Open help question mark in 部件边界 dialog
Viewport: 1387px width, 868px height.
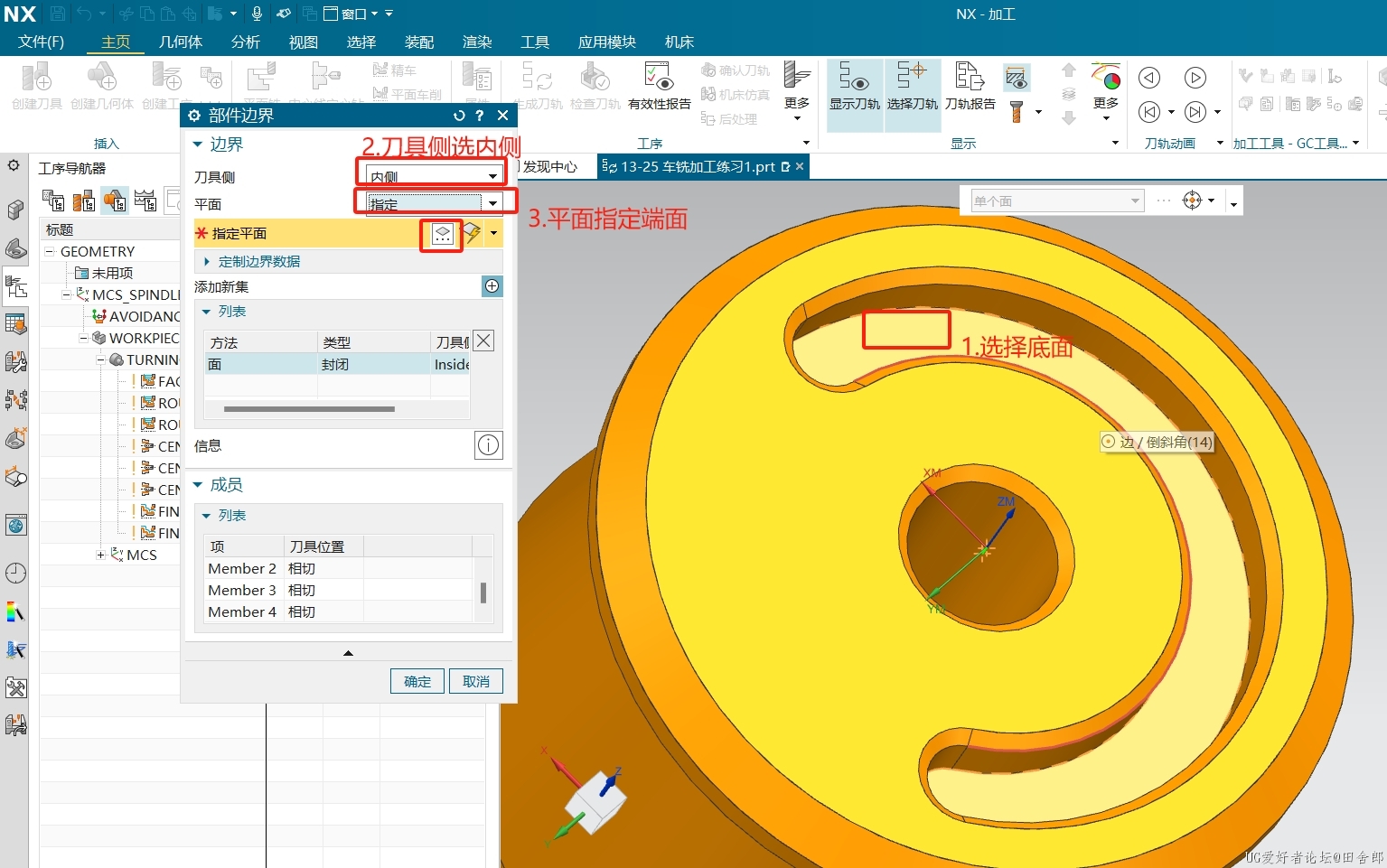[x=480, y=116]
